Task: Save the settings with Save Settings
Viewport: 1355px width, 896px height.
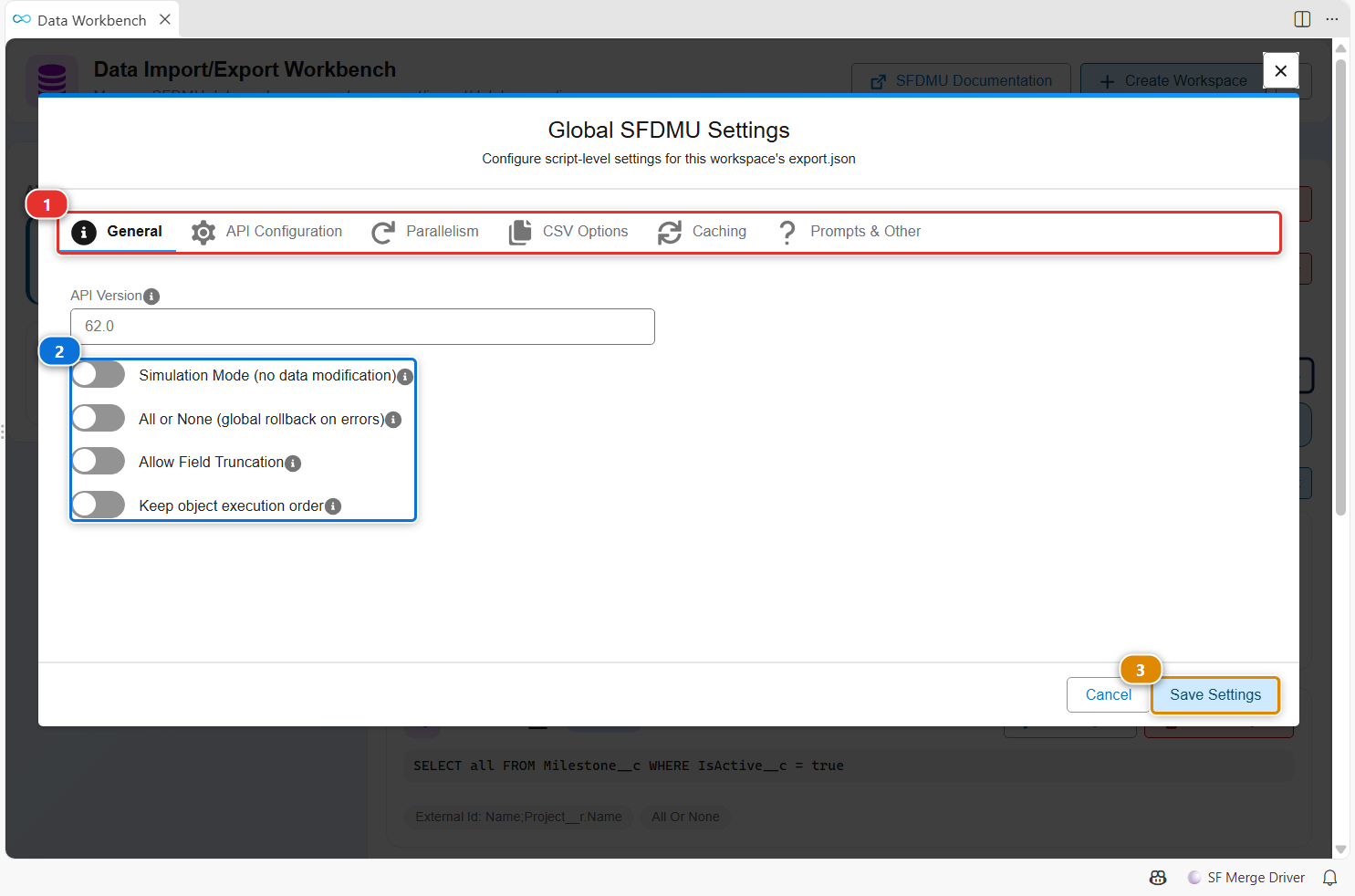Action: tap(1215, 695)
